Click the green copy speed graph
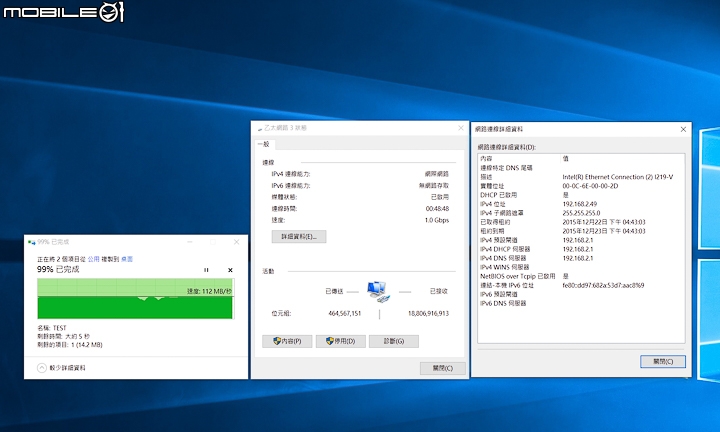The width and height of the screenshot is (720, 432). [x=135, y=298]
